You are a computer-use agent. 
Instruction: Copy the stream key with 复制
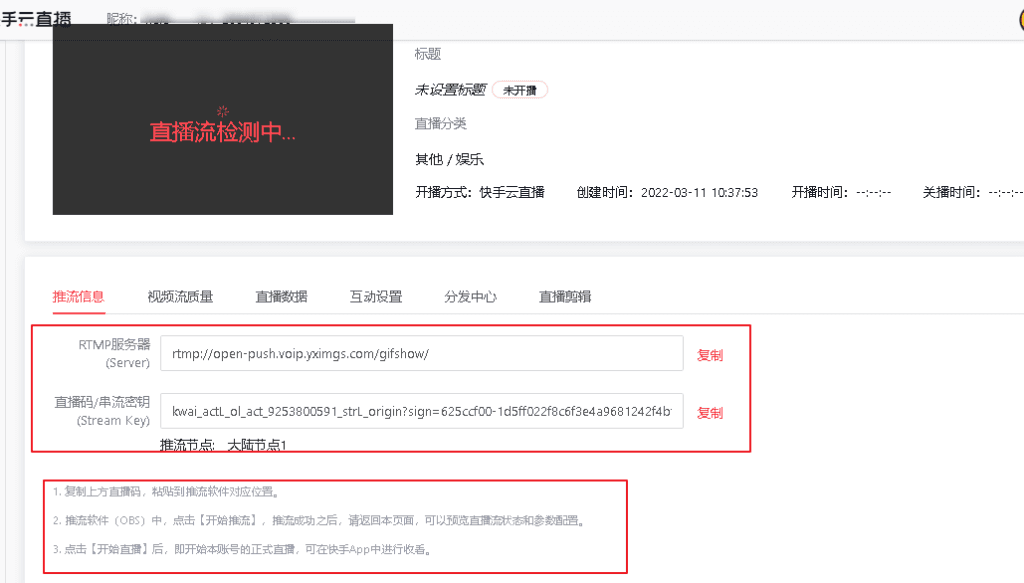710,412
